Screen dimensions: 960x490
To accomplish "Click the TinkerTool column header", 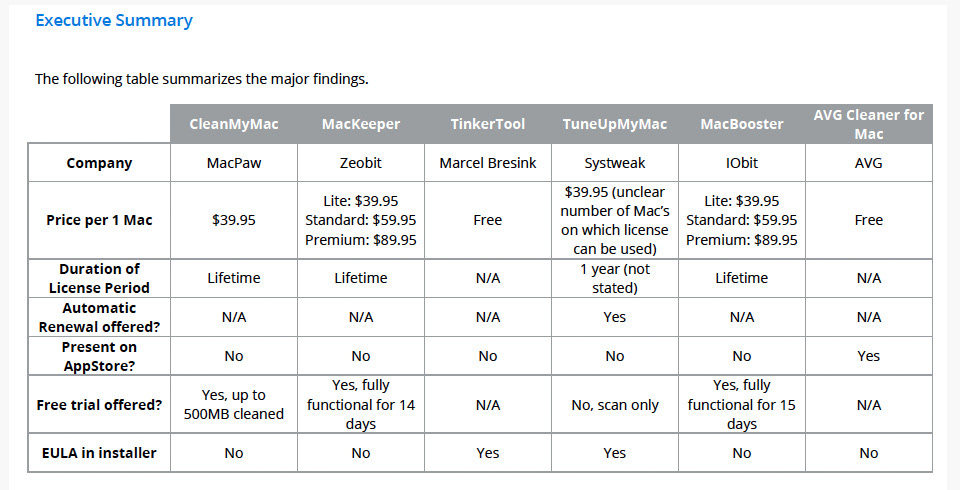I will (488, 124).
